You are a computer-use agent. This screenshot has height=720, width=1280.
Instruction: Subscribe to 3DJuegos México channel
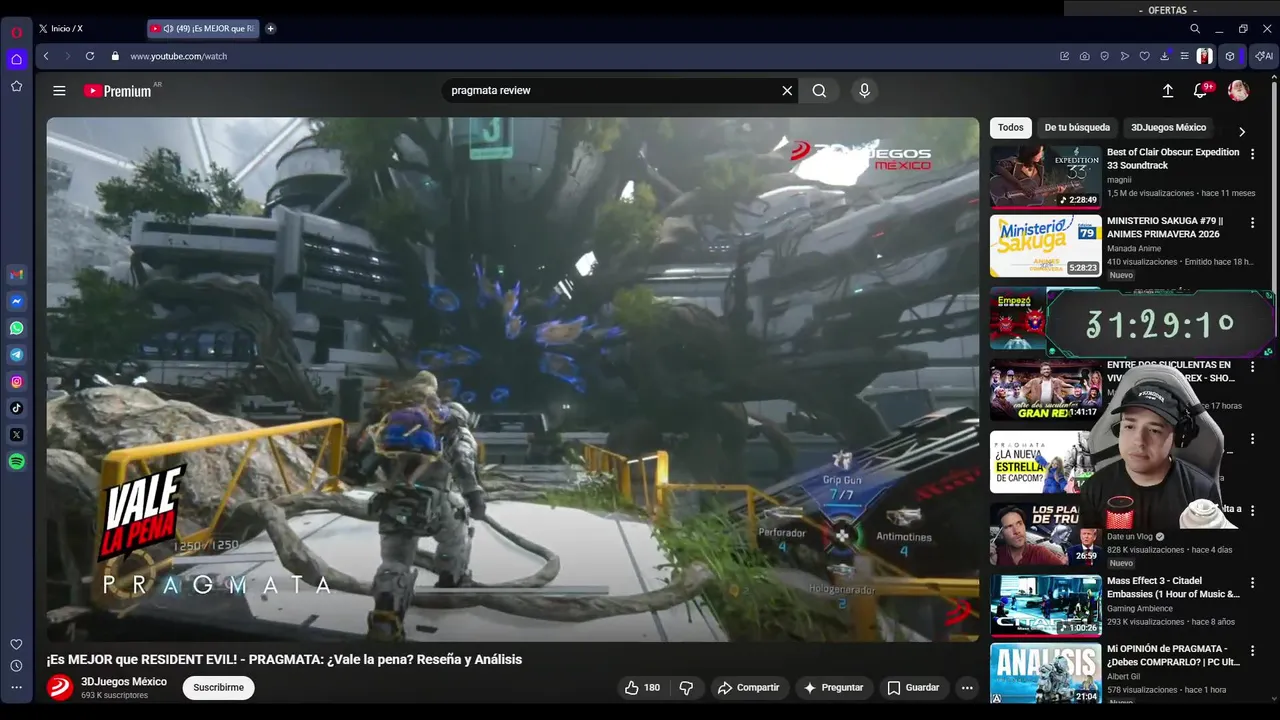click(218, 688)
